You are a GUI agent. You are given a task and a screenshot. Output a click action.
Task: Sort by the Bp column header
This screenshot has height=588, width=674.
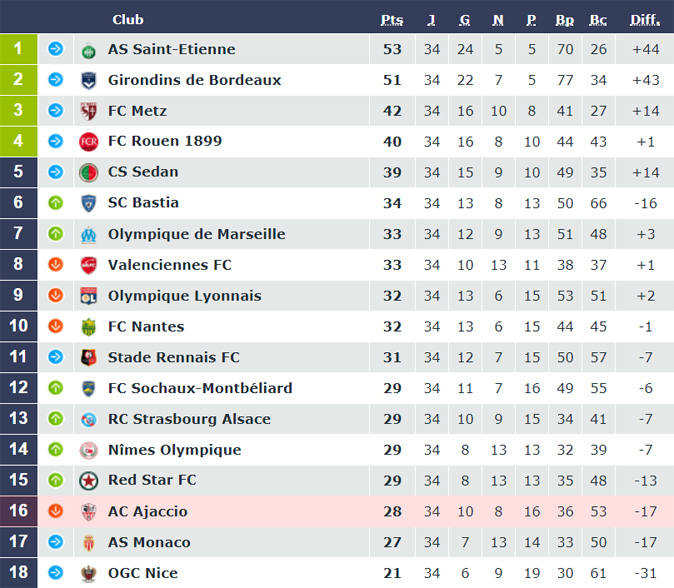[565, 19]
